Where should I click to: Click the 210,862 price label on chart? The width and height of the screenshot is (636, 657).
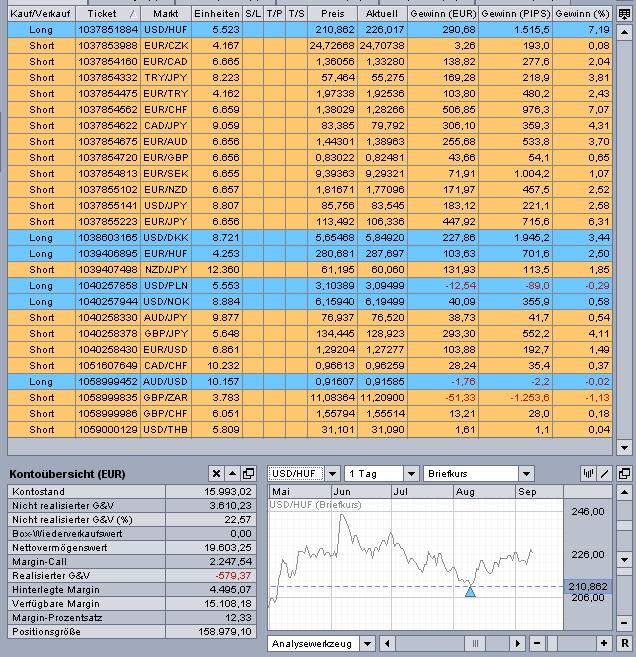[588, 587]
